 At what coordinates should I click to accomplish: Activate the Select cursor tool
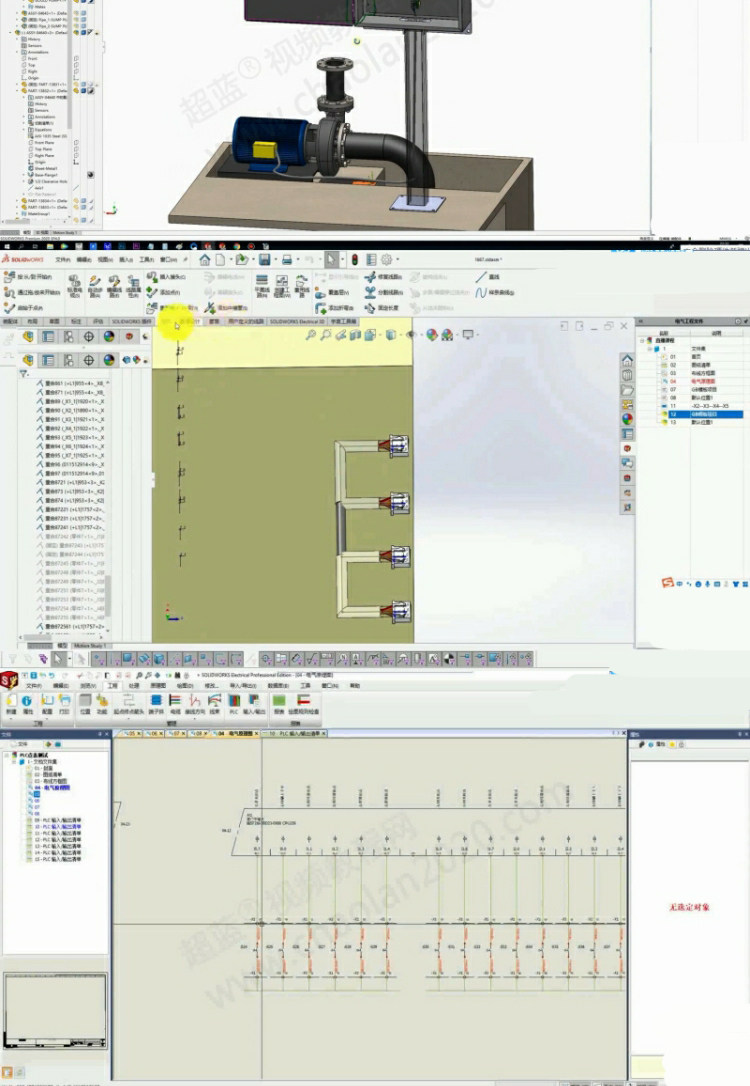(x=332, y=260)
